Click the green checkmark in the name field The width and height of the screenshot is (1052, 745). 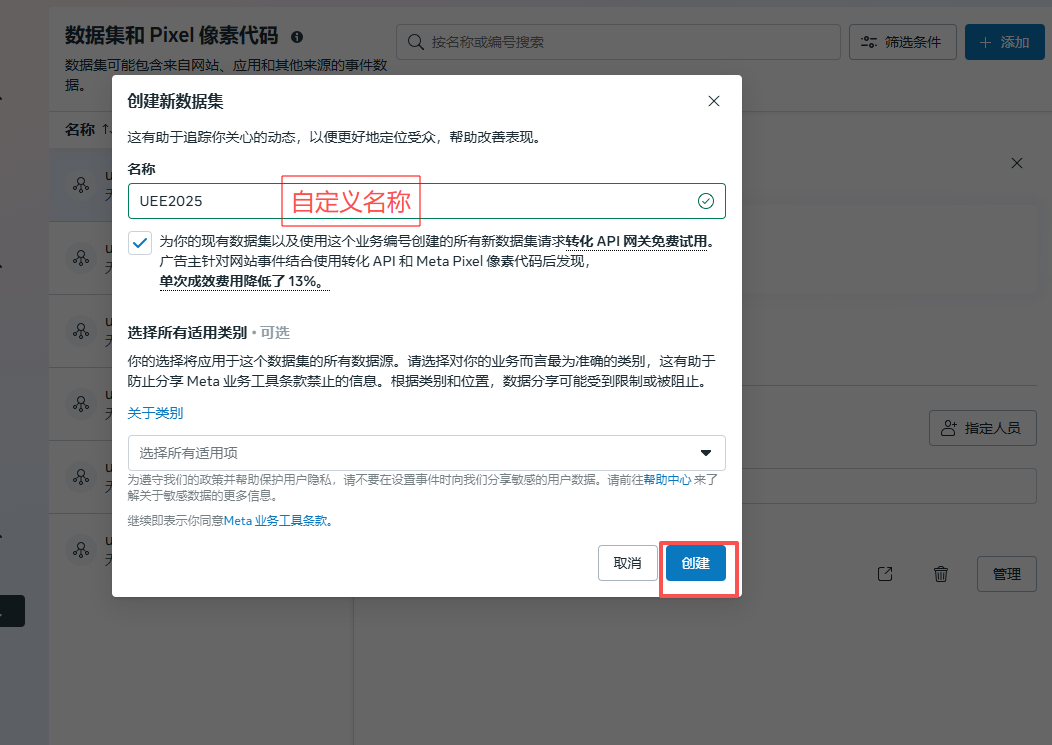coord(706,201)
